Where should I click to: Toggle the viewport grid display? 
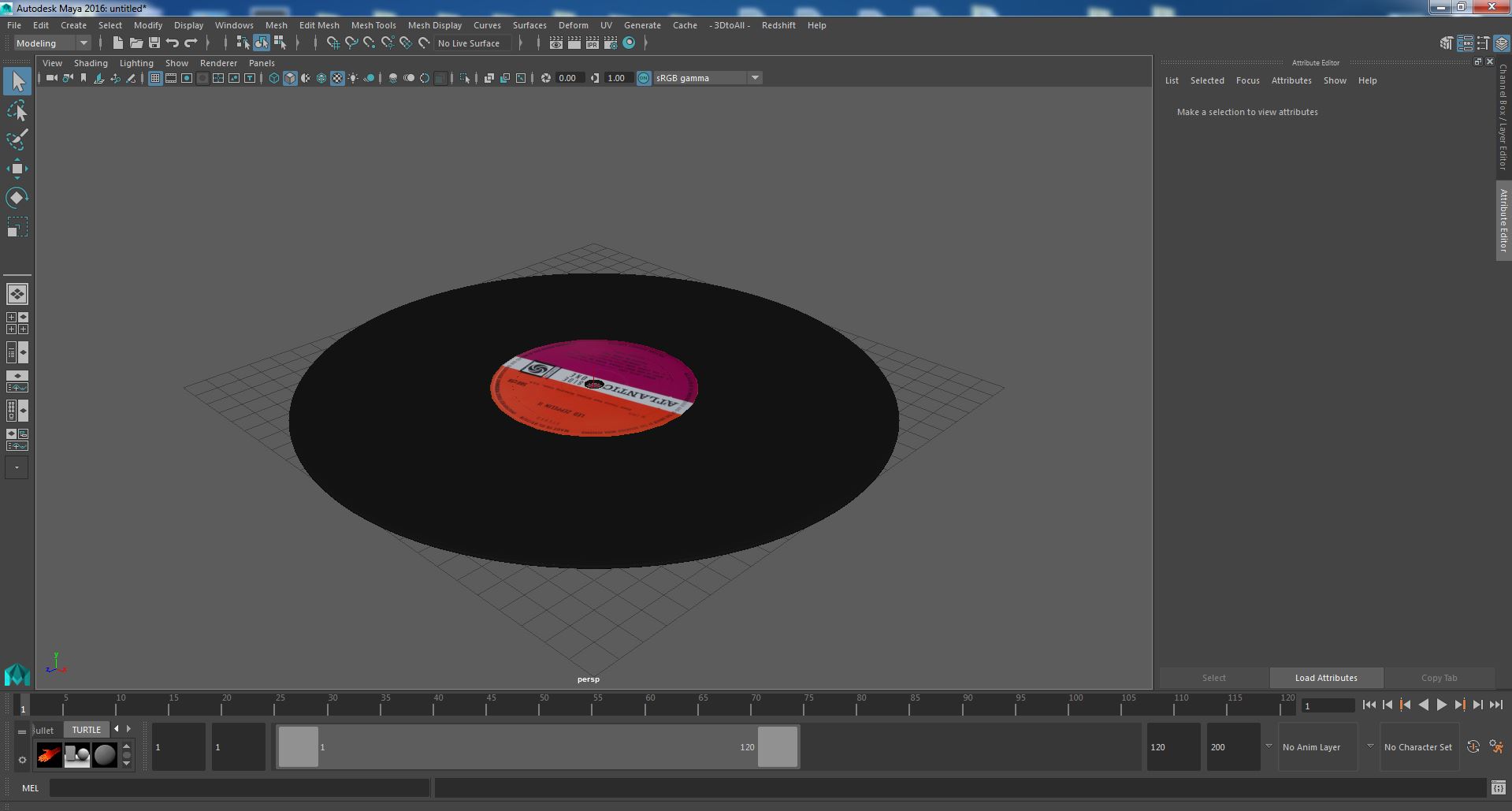tap(155, 78)
